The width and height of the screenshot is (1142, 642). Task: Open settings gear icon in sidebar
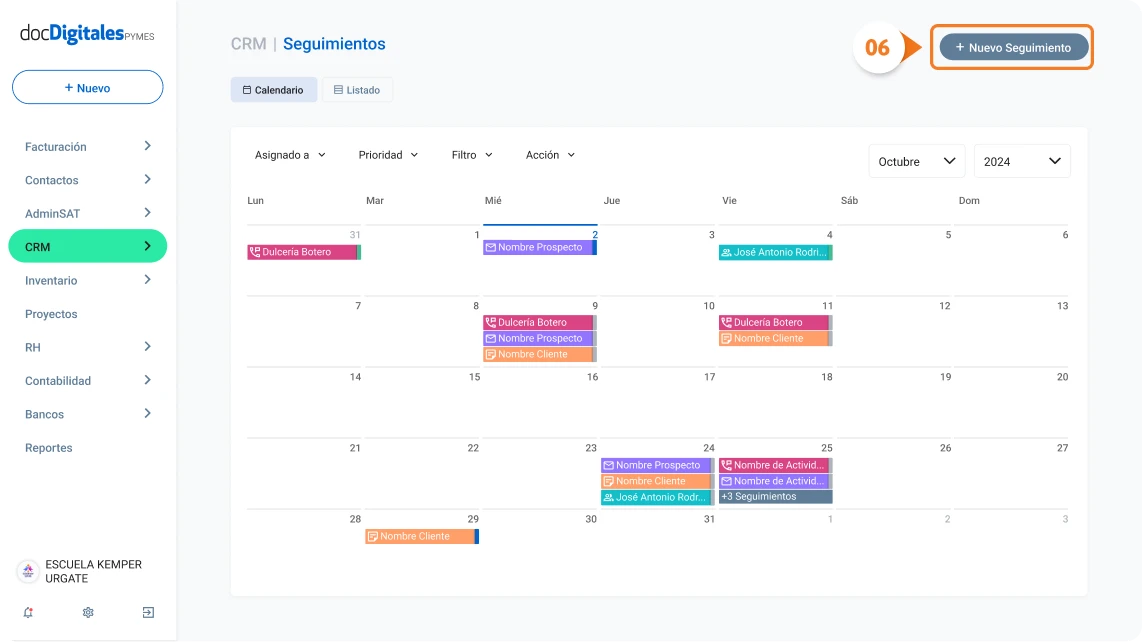tap(88, 613)
